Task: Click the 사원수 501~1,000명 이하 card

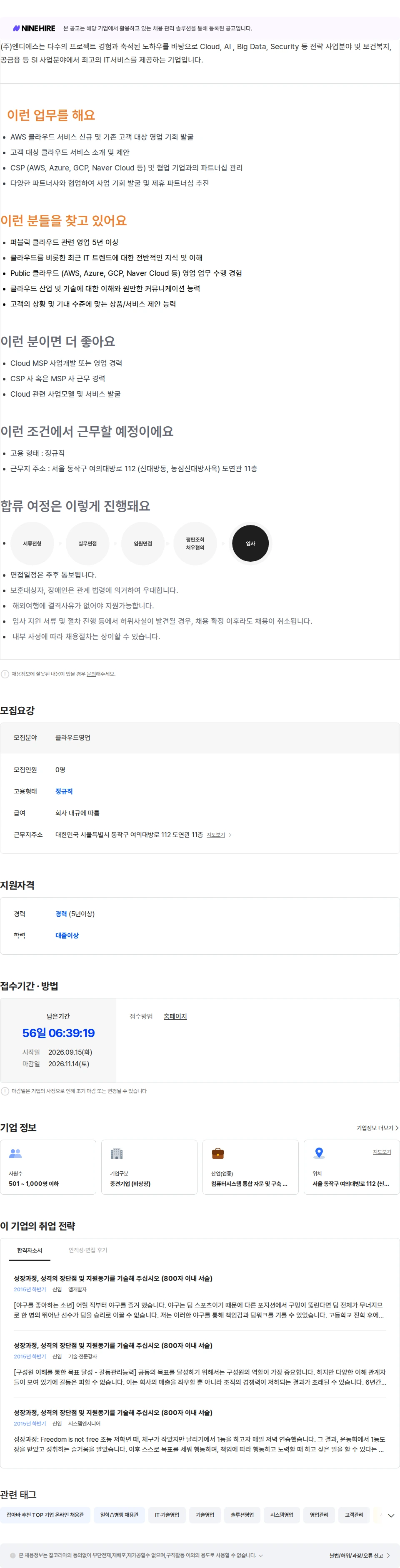Action: click(48, 1167)
